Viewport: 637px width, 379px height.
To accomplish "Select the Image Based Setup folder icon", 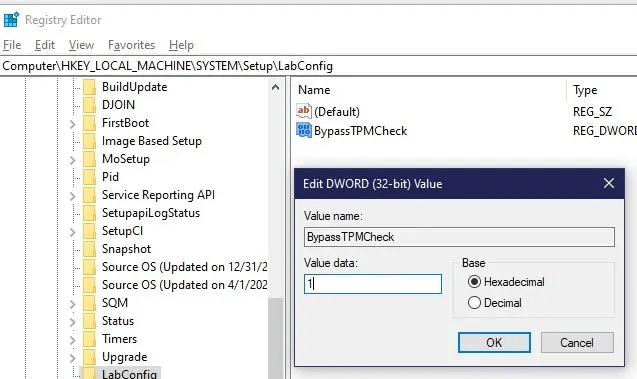I will pos(89,141).
